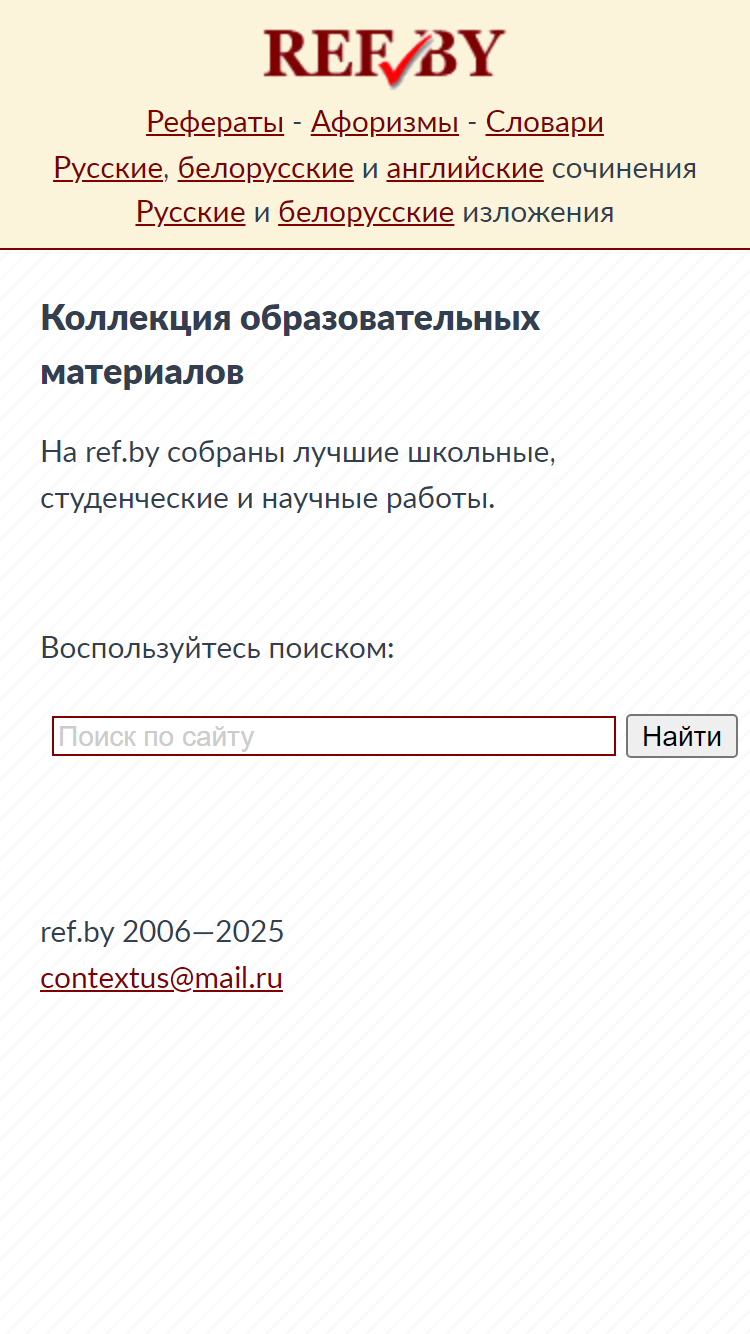Open английские сочинения link
Screen dimensions: 750x1334
tap(465, 168)
